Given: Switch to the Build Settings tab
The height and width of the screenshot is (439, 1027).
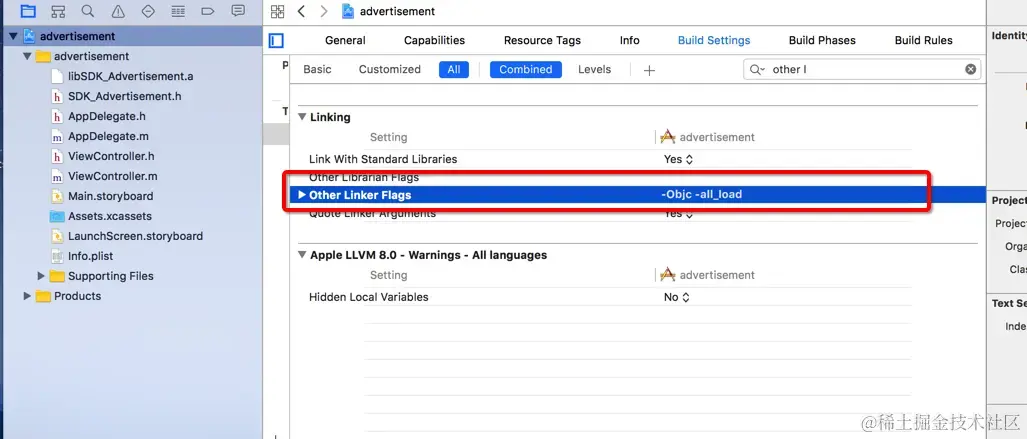Looking at the screenshot, I should pos(714,40).
